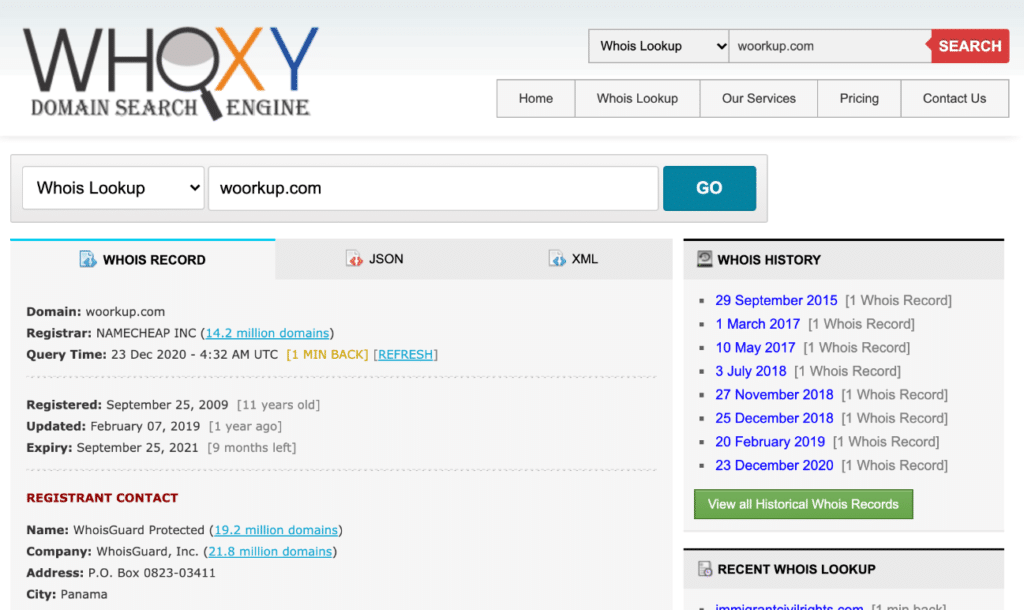Open the 1 March 2017 history record
The image size is (1024, 610).
coord(758,324)
